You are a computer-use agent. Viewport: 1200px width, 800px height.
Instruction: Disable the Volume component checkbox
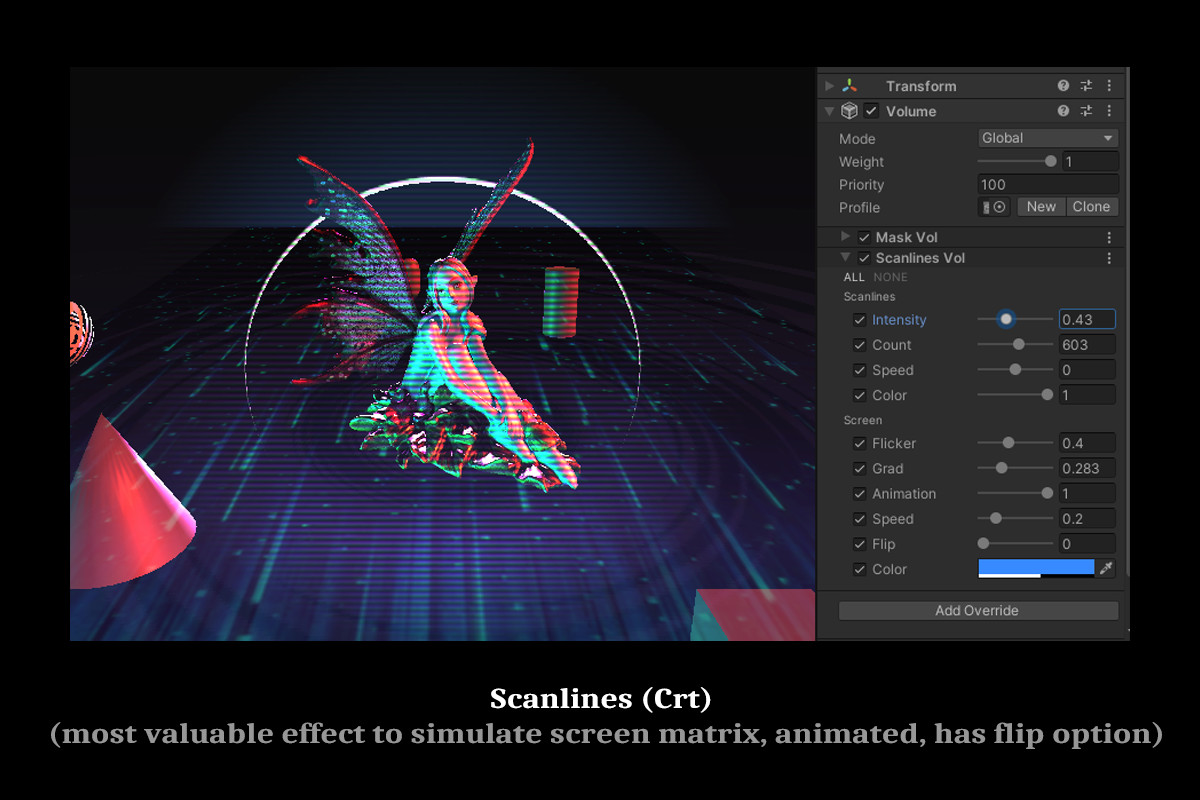coord(870,111)
